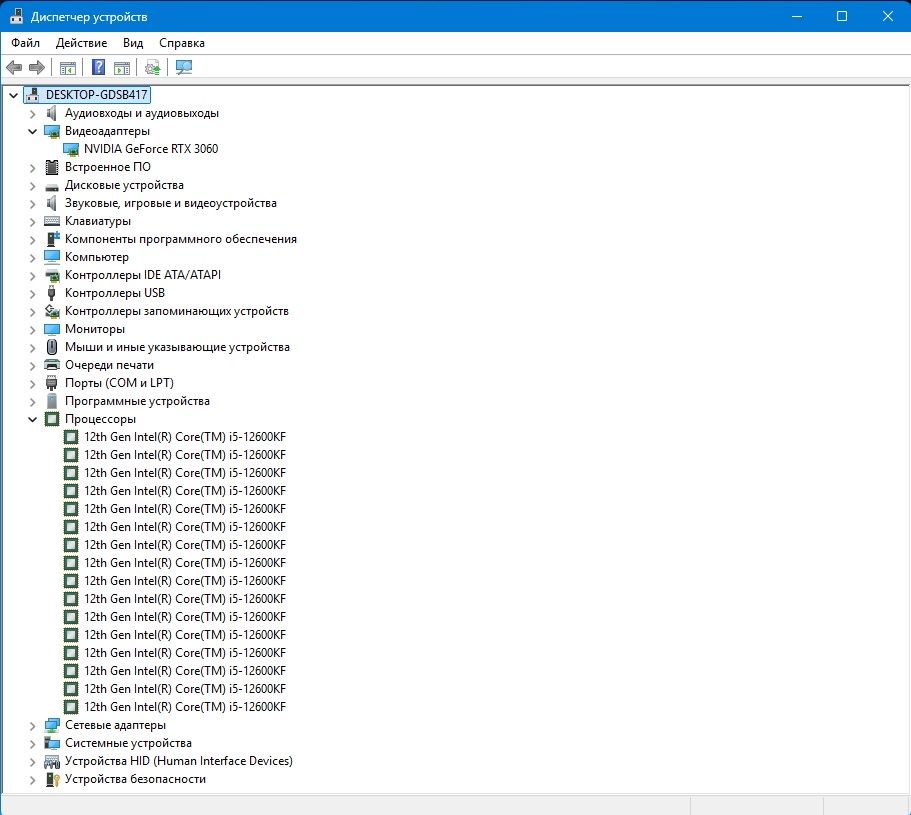Show or hide the console tree toolbar icon
The image size is (911, 815).
click(x=68, y=67)
